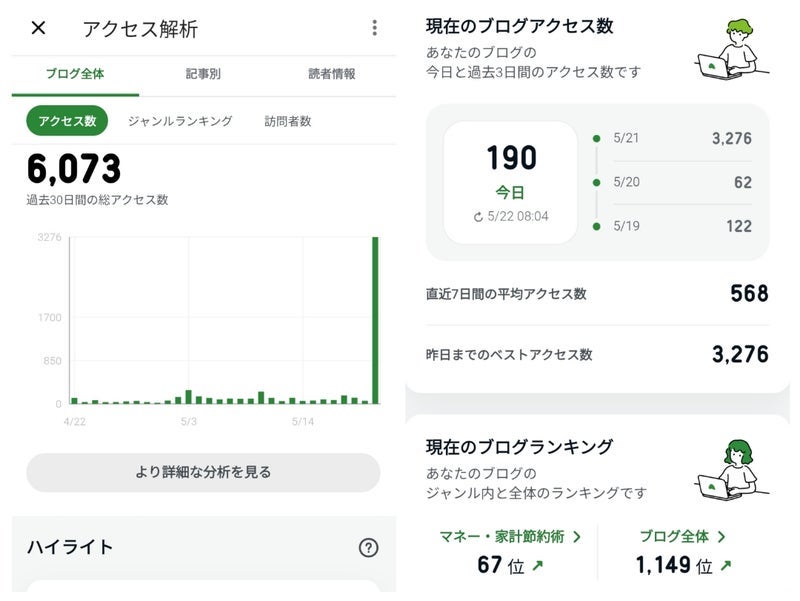800x601 pixels.
Task: Switch to ジャンルランキング filter
Action: 180,121
